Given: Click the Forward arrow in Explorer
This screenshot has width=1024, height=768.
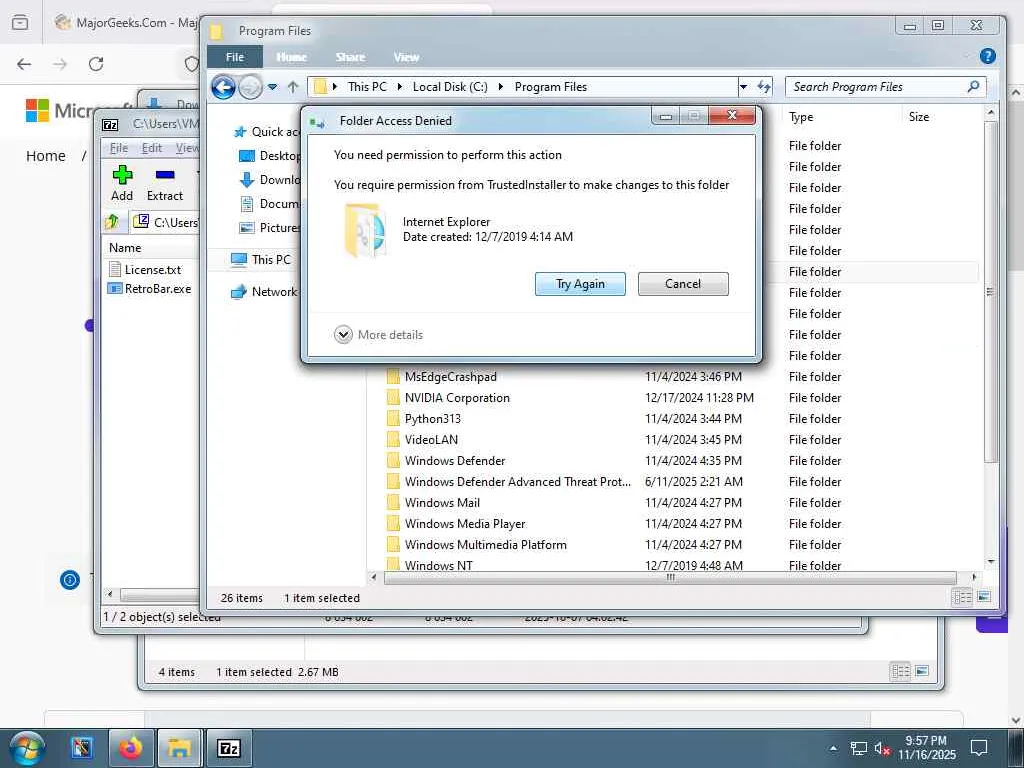Looking at the screenshot, I should click(x=250, y=87).
